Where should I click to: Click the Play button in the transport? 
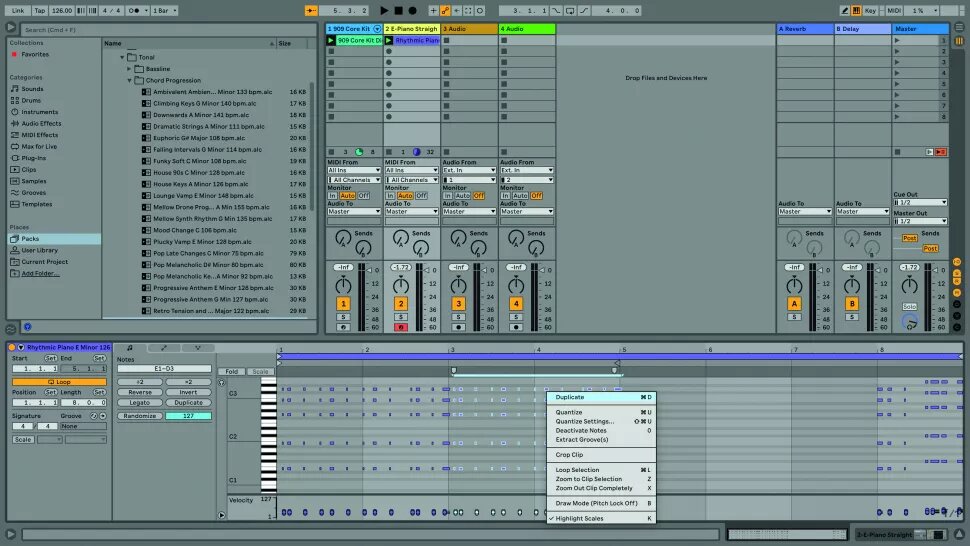[x=384, y=10]
